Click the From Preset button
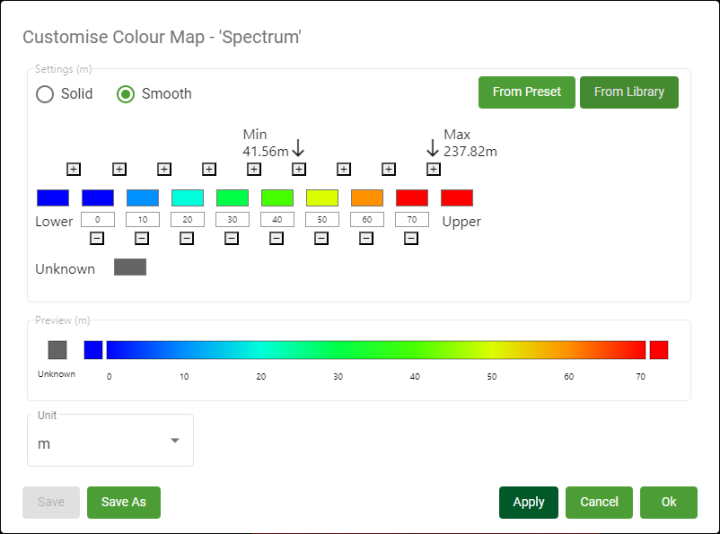The image size is (720, 534). (526, 92)
